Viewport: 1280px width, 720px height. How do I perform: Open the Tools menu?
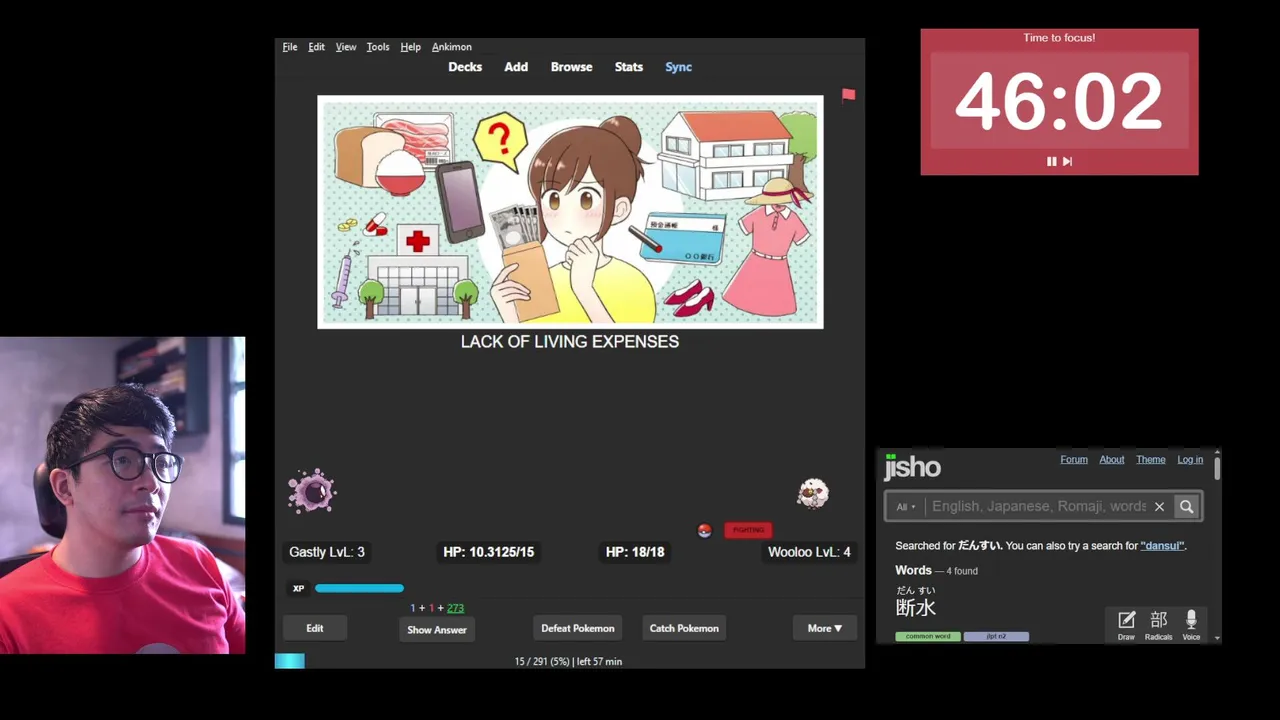coord(378,47)
